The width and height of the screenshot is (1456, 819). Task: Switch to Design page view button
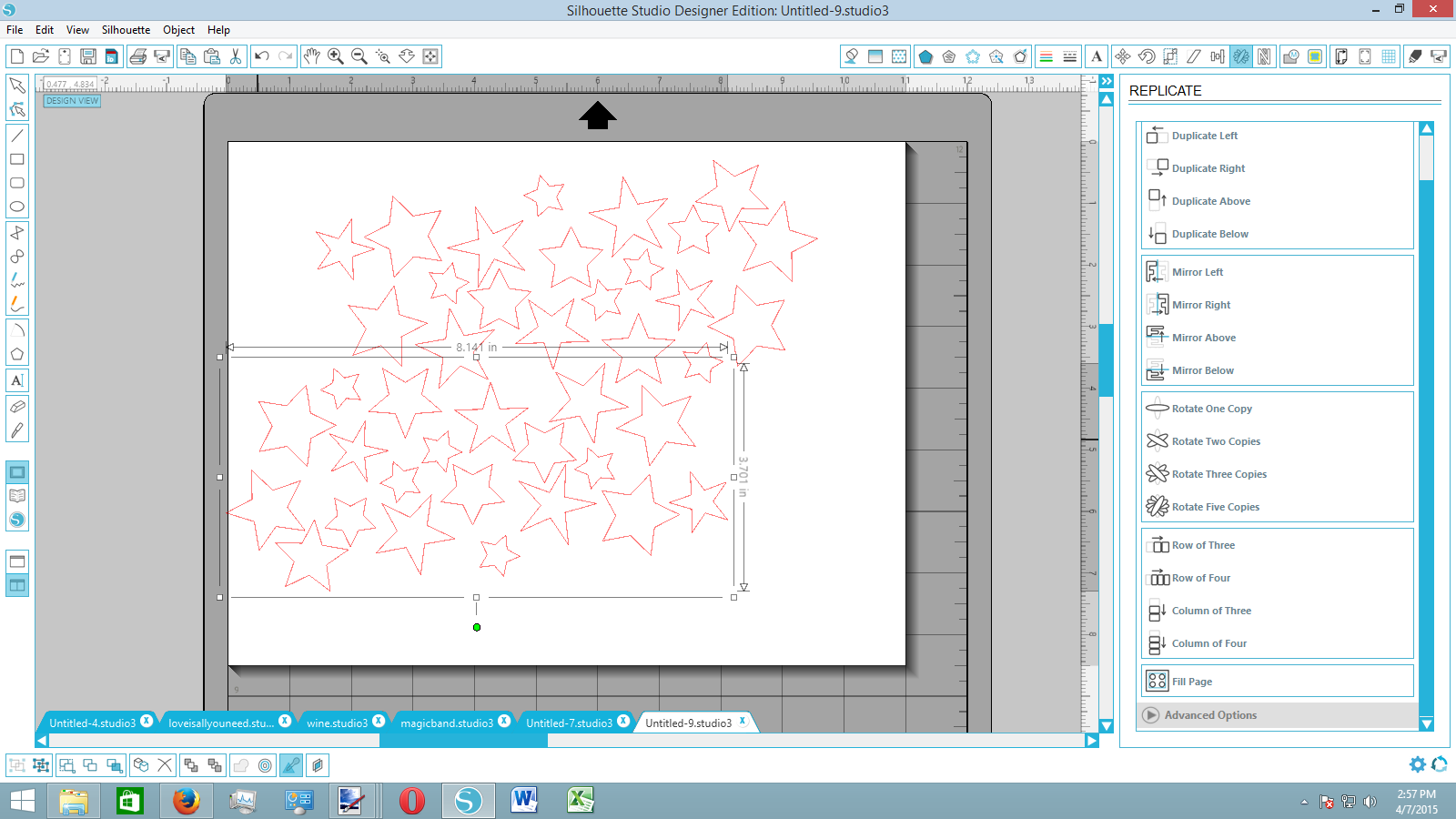coord(17,472)
